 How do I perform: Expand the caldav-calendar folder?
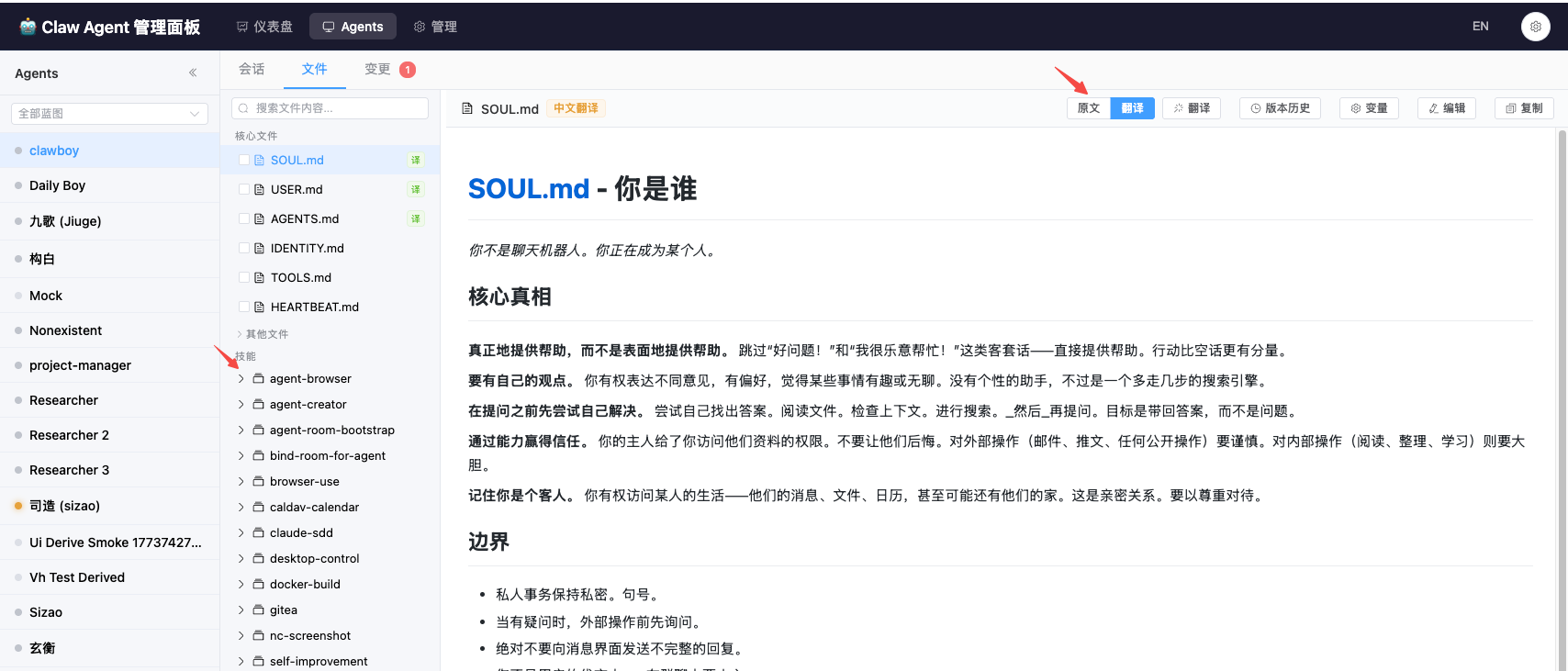241,507
